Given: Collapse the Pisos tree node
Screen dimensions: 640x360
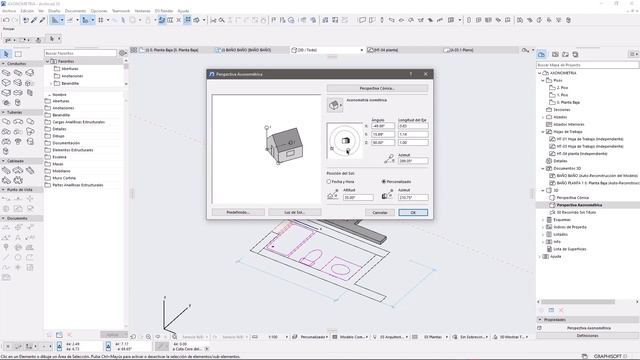Looking at the screenshot, I should click(x=543, y=80).
